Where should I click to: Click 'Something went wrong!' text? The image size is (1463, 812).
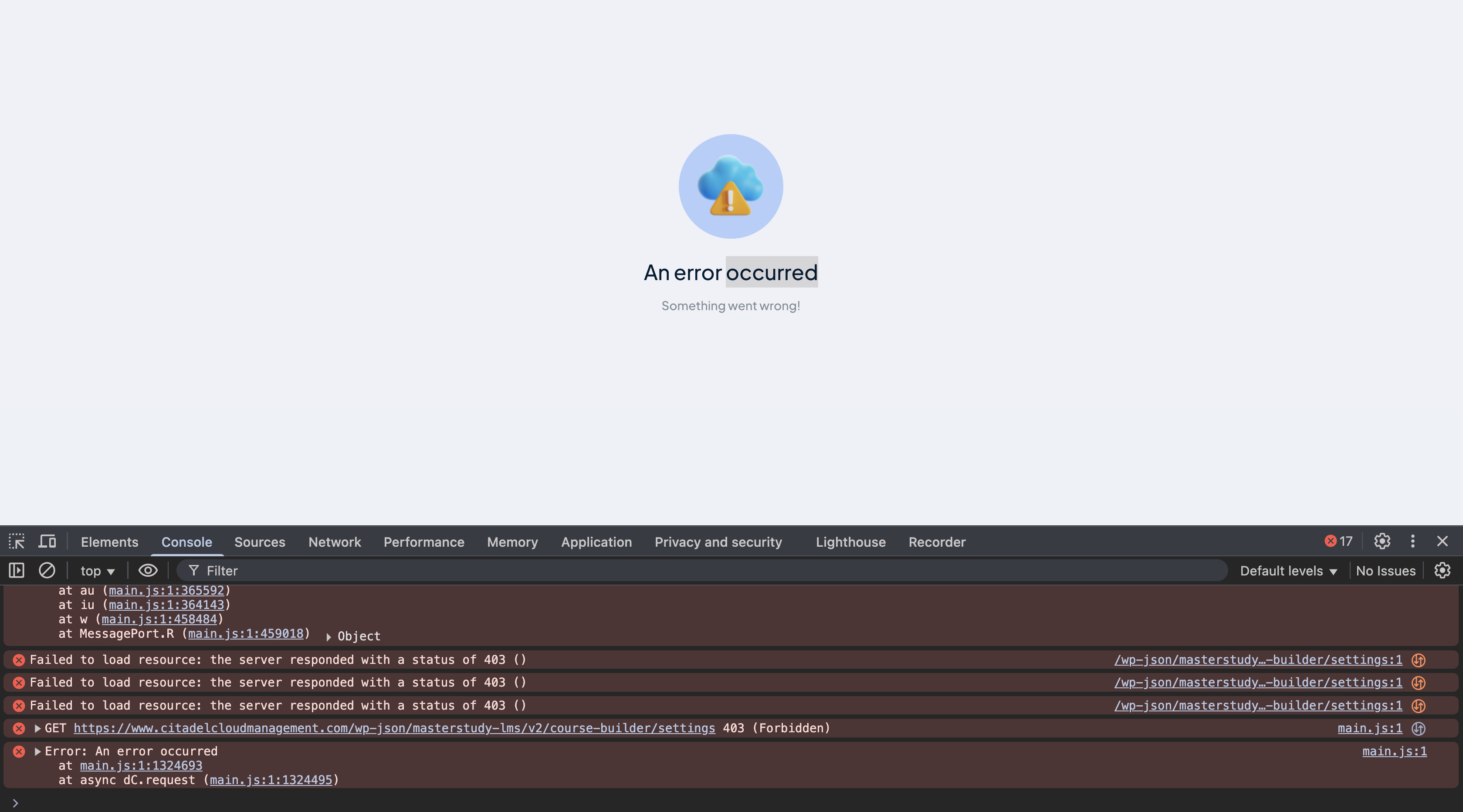tap(731, 306)
